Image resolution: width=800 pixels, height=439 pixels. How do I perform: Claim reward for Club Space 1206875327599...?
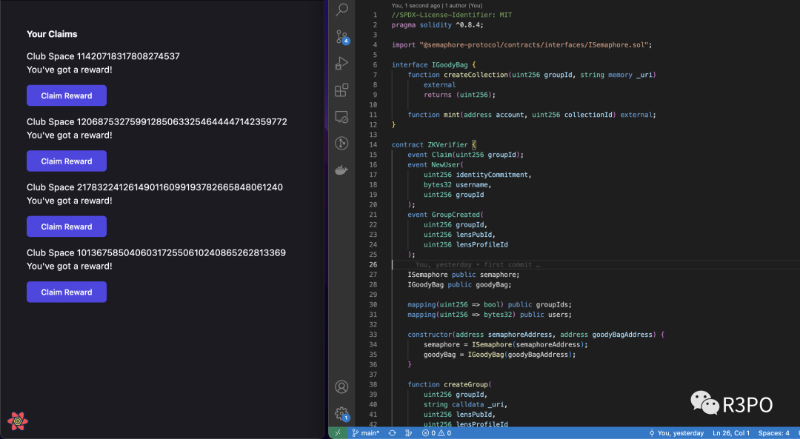(67, 161)
